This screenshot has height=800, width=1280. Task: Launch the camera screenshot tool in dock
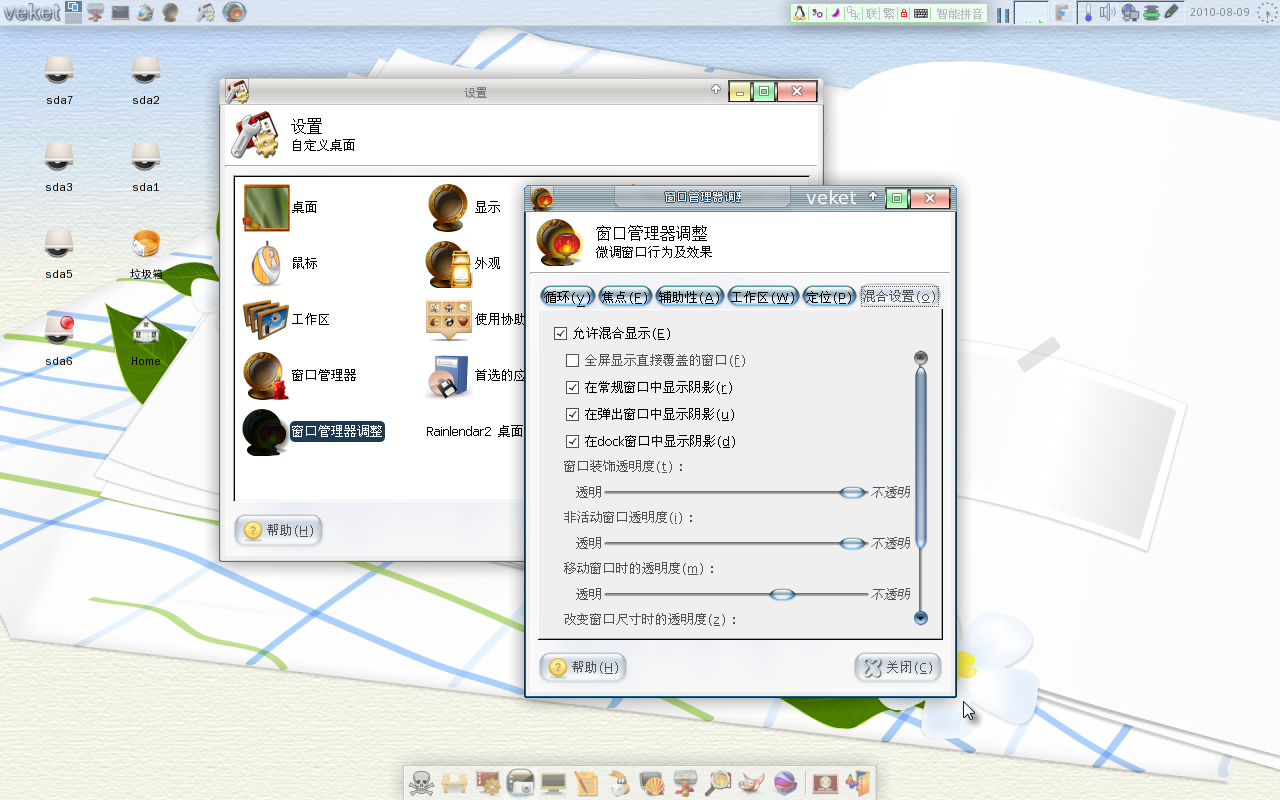coord(520,783)
